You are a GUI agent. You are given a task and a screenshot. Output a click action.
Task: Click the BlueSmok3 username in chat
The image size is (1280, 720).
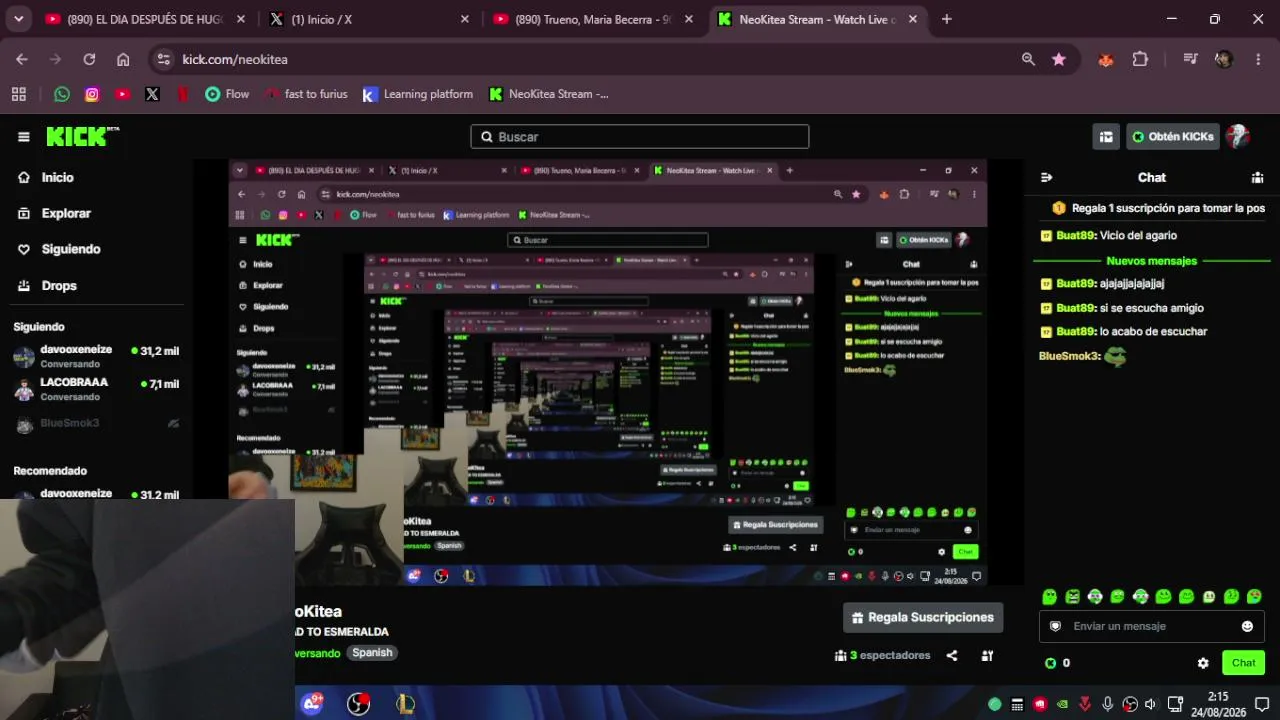1069,356
